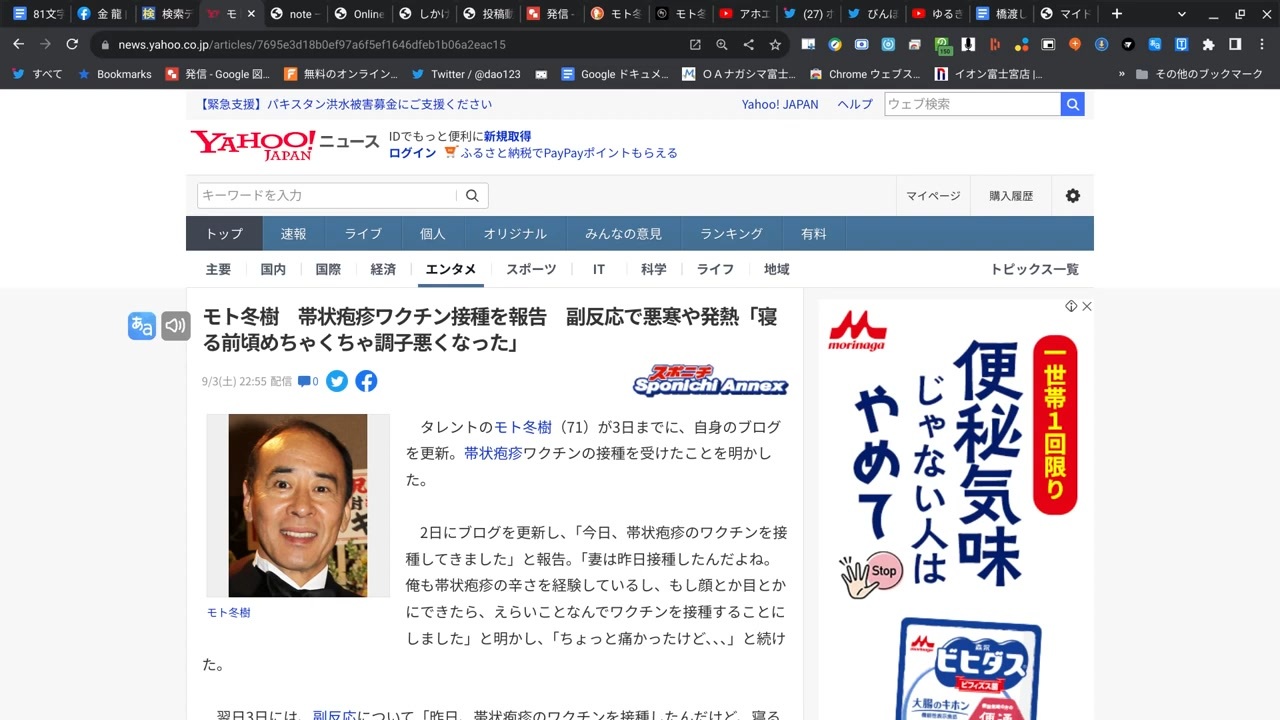Screen dimensions: 1280x720
Task: Click the keyword search magnifier icon
Action: point(472,195)
